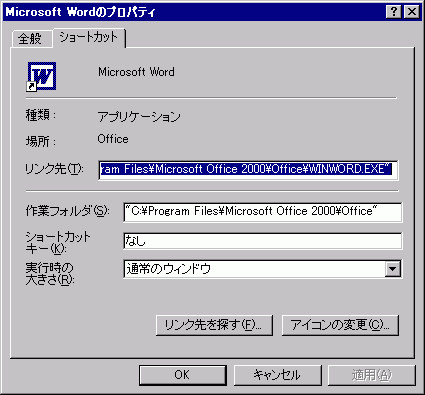This screenshot has height=395, width=425.
Task: Click the Microsoft Word shortcut icon
Action: pyautogui.click(x=42, y=76)
